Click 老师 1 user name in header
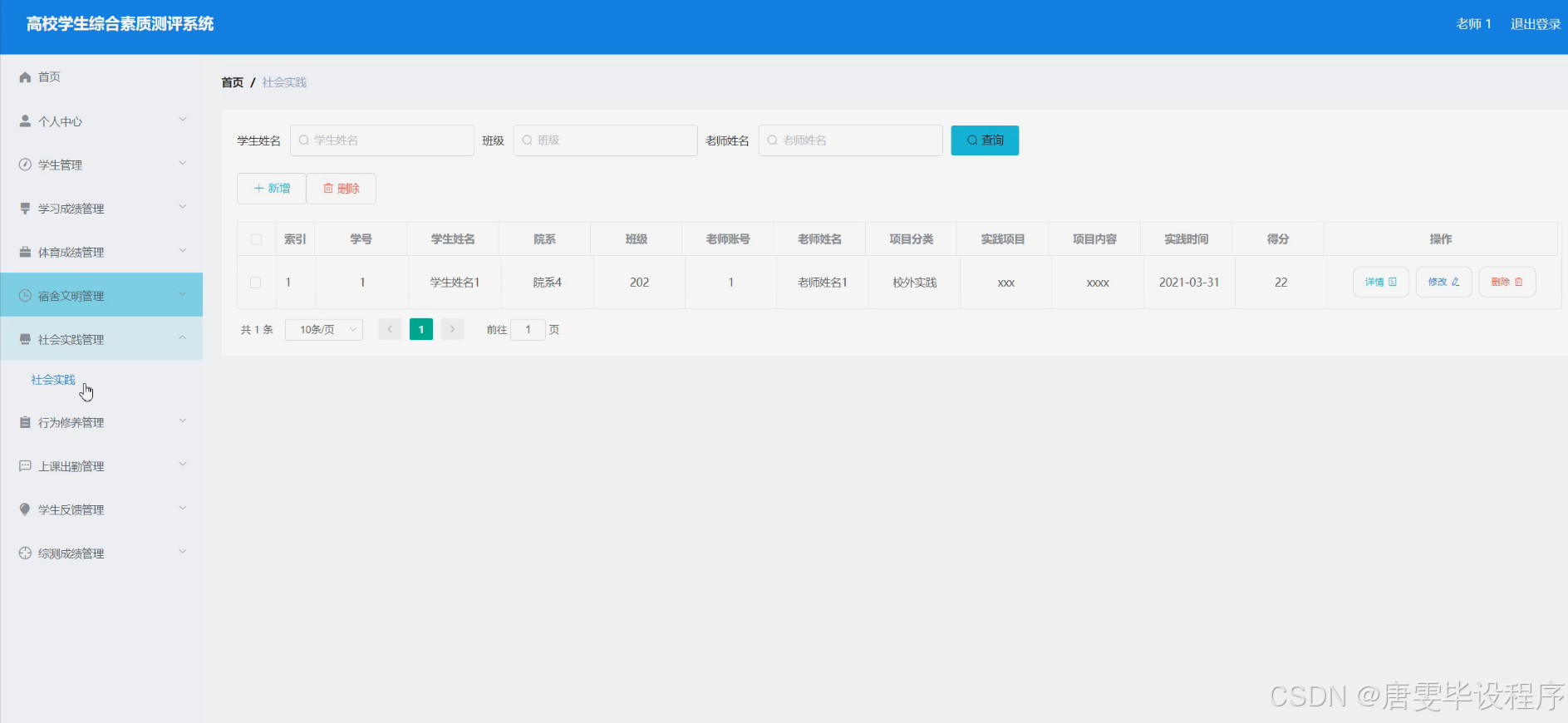1568x723 pixels. 1473,24
